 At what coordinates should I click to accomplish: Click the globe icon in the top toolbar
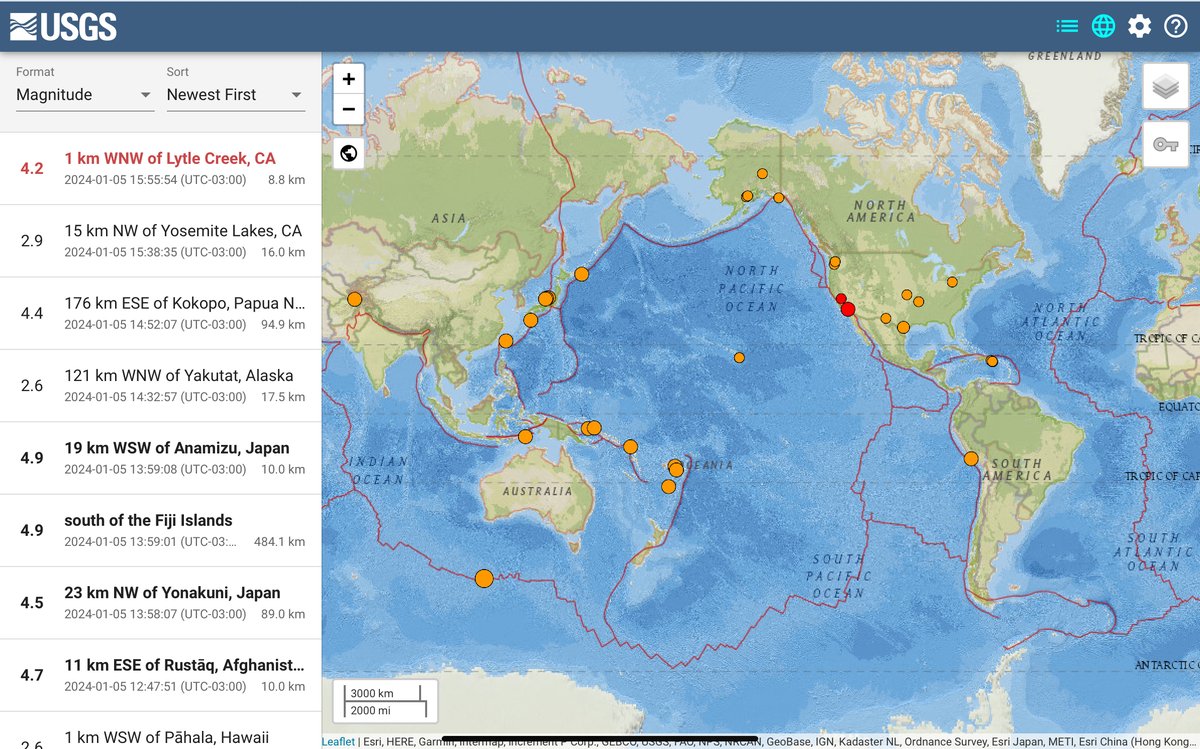point(1102,25)
